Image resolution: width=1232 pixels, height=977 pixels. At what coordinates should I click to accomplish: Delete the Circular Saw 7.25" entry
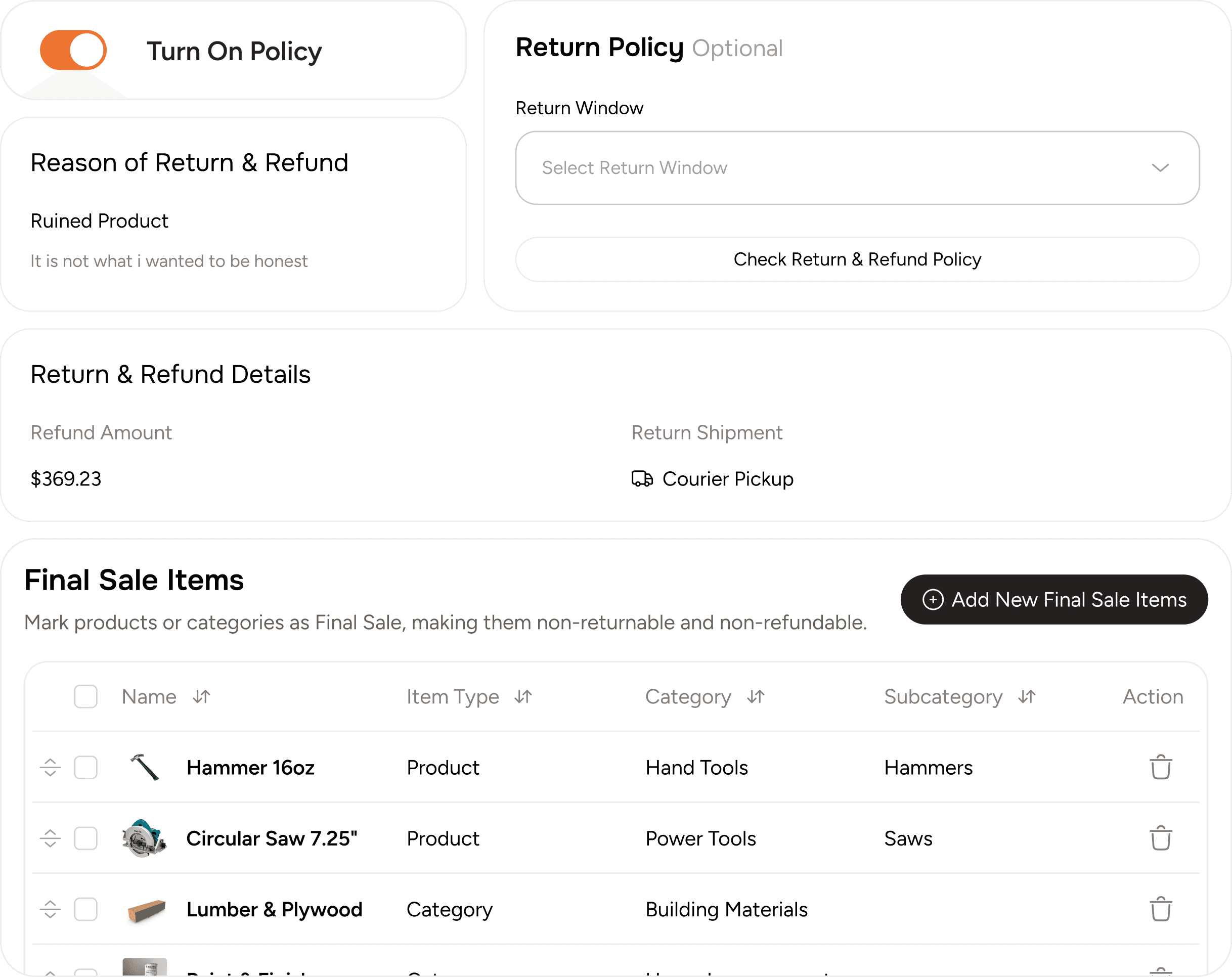tap(1160, 839)
